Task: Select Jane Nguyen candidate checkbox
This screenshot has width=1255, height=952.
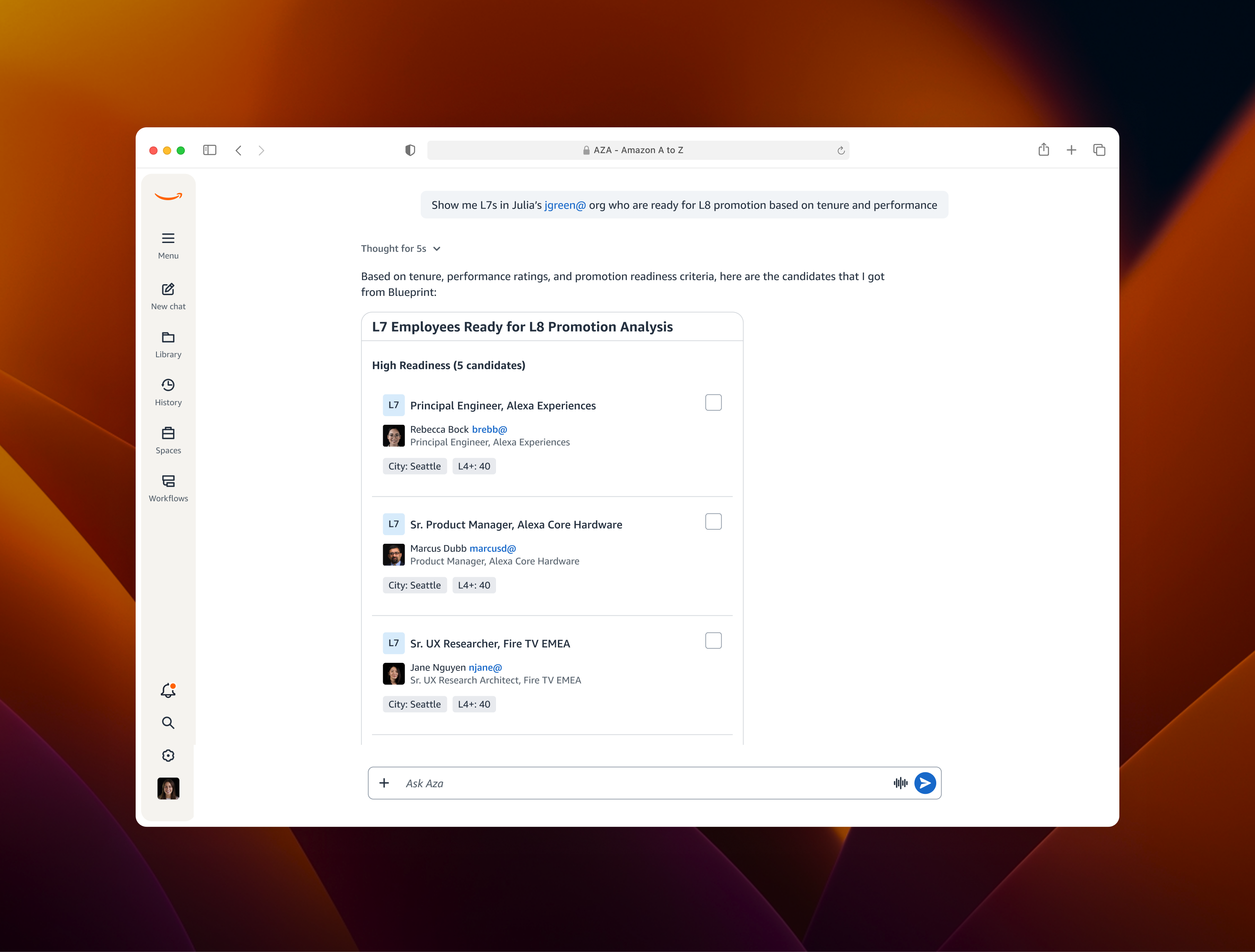Action: point(713,640)
